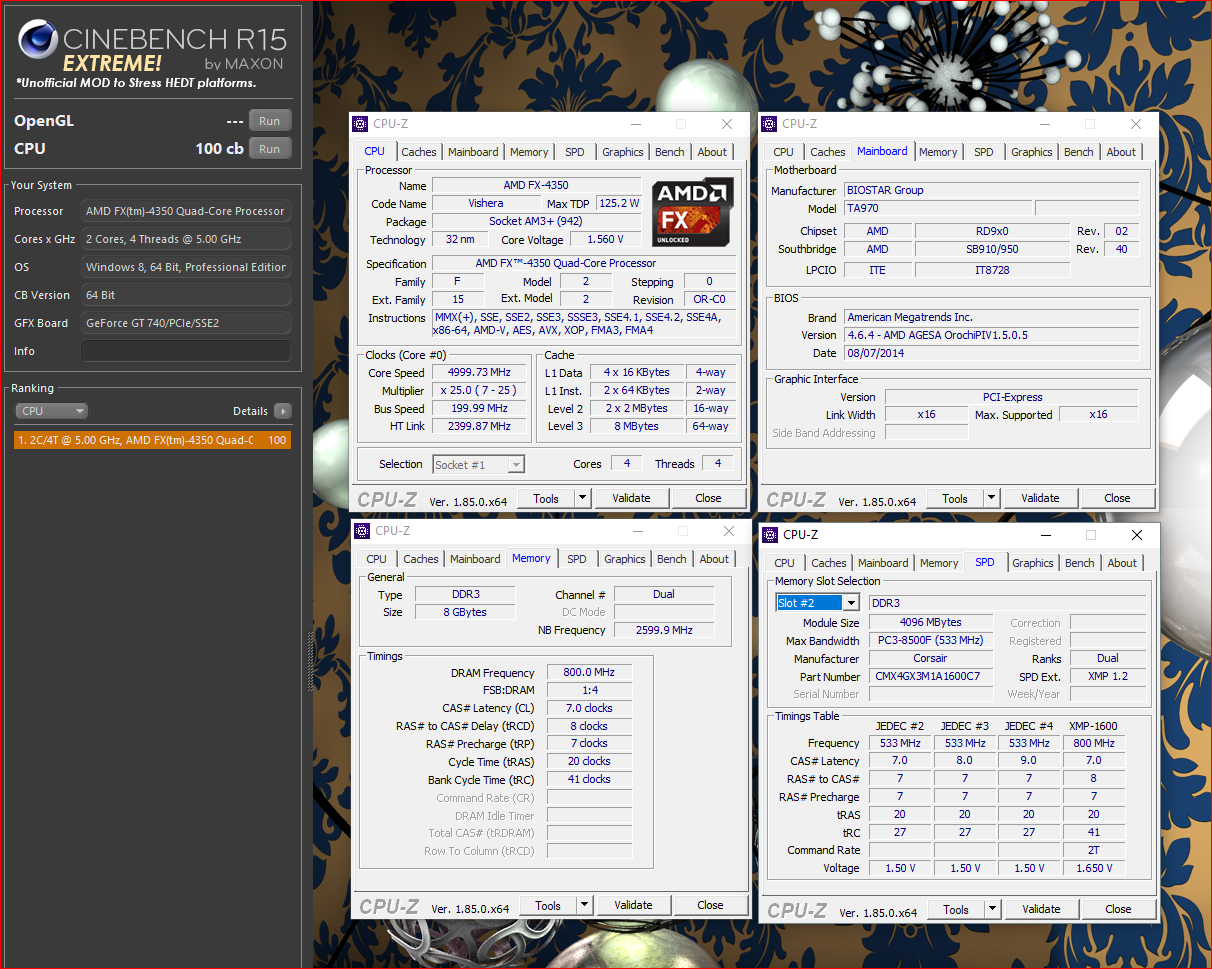Image resolution: width=1212 pixels, height=969 pixels.
Task: Click the core voltage value '1.560 V'
Action: tap(605, 240)
